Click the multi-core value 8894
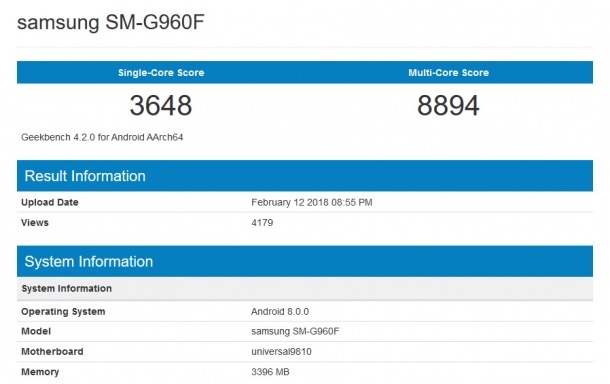610x384 pixels. (x=448, y=105)
